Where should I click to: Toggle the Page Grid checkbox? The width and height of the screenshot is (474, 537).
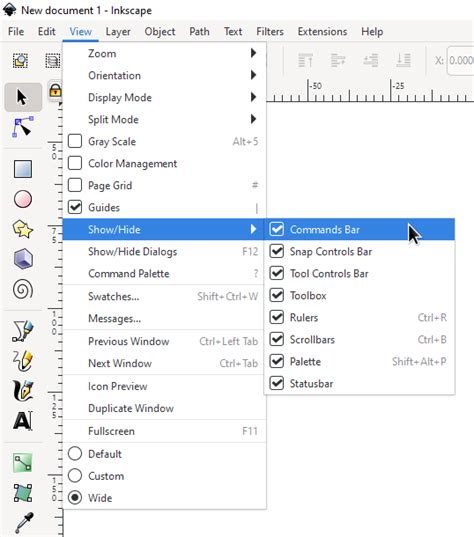(x=75, y=185)
